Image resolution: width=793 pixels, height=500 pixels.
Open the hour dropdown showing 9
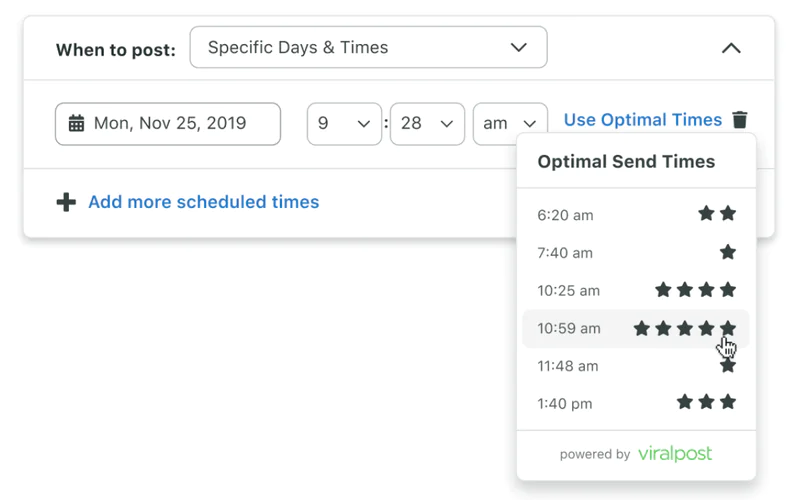pyautogui.click(x=344, y=124)
